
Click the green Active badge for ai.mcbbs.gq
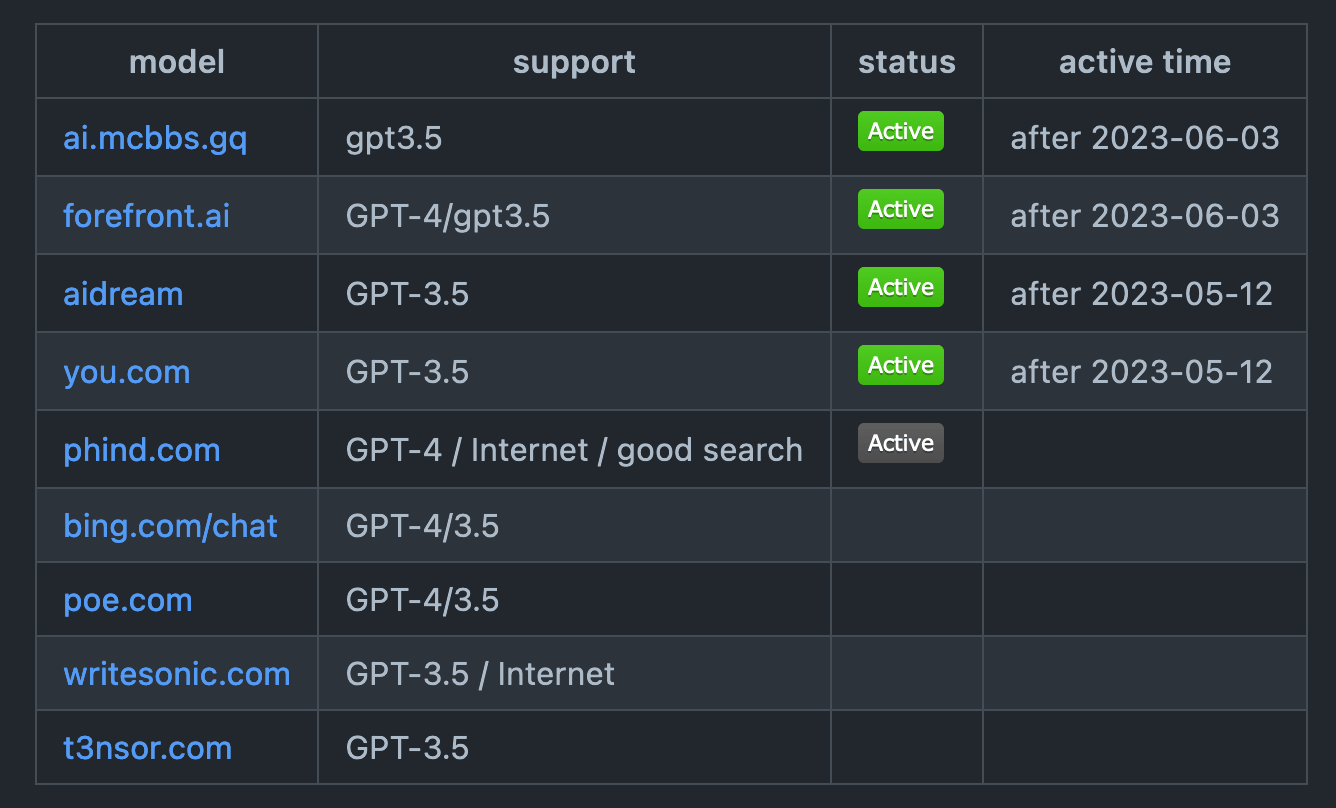900,131
